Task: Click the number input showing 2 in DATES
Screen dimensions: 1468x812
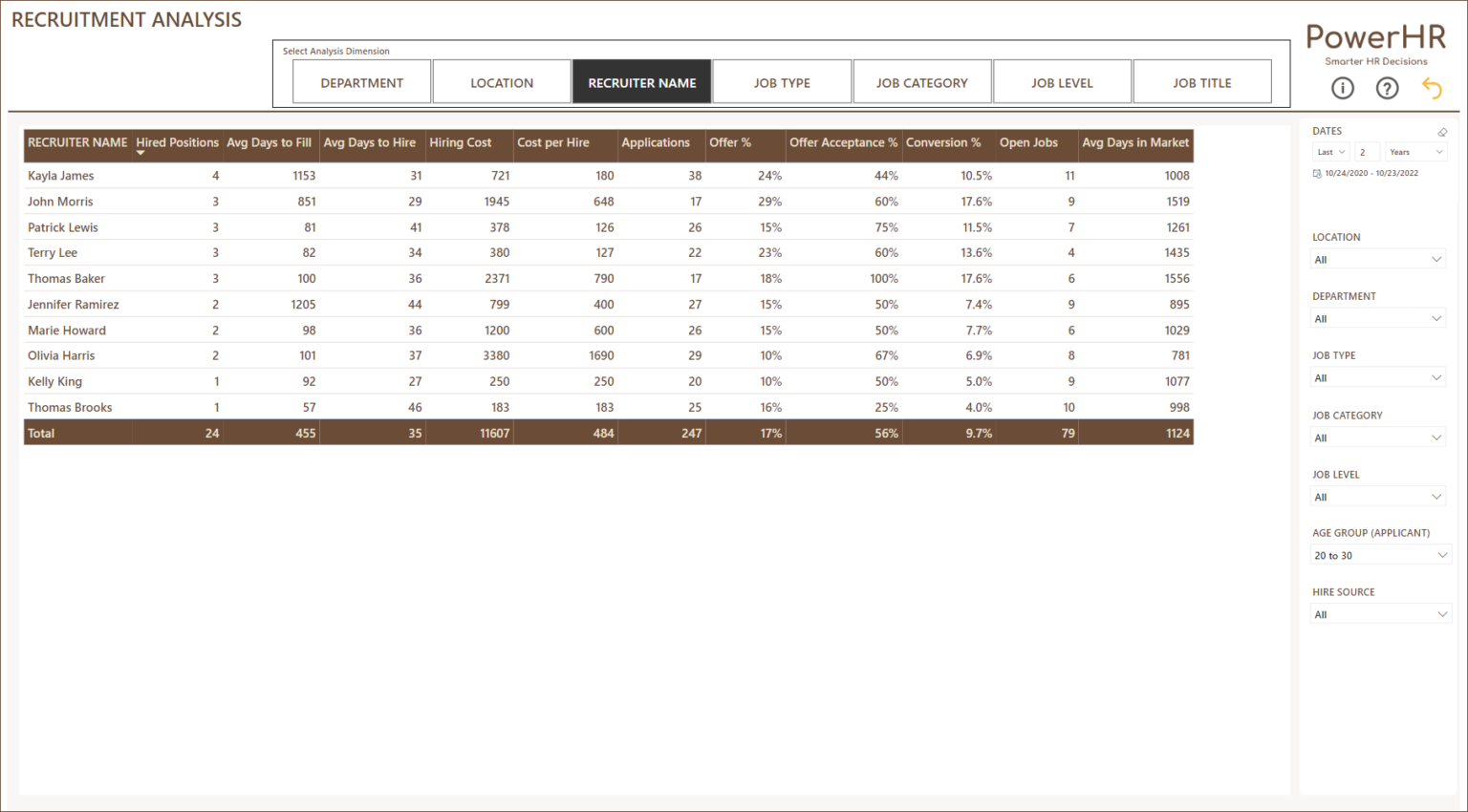Action: (x=1366, y=151)
